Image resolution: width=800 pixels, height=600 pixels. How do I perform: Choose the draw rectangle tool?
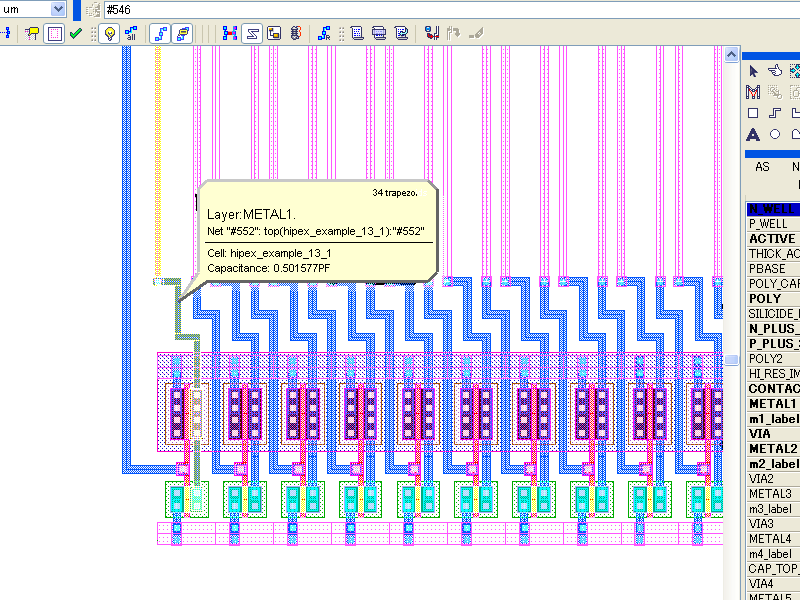coord(754,113)
